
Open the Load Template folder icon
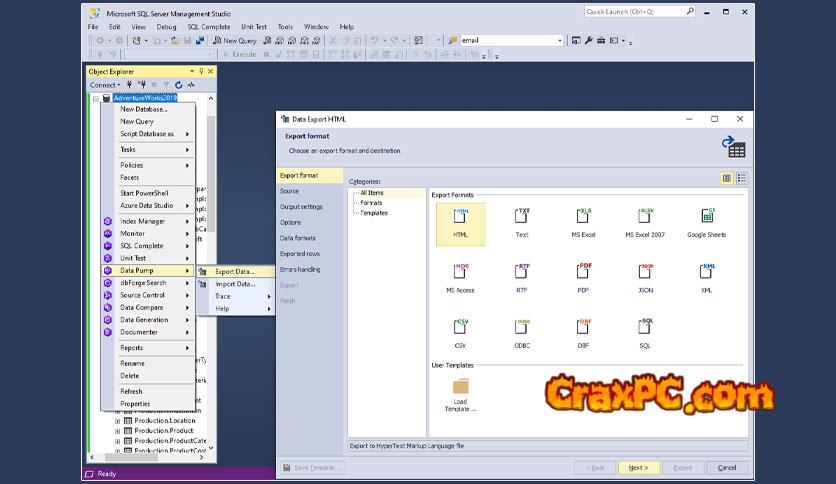(x=460, y=387)
